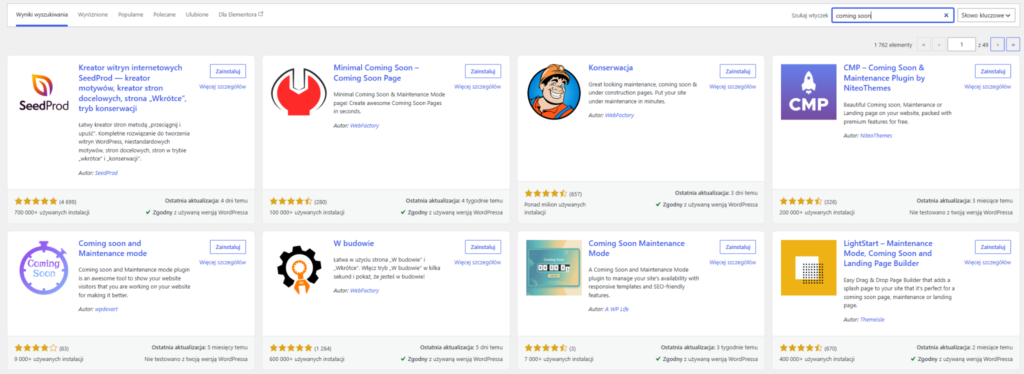Install the LightStart plugin
Viewport: 1024px width, 374px height.
[x=993, y=247]
